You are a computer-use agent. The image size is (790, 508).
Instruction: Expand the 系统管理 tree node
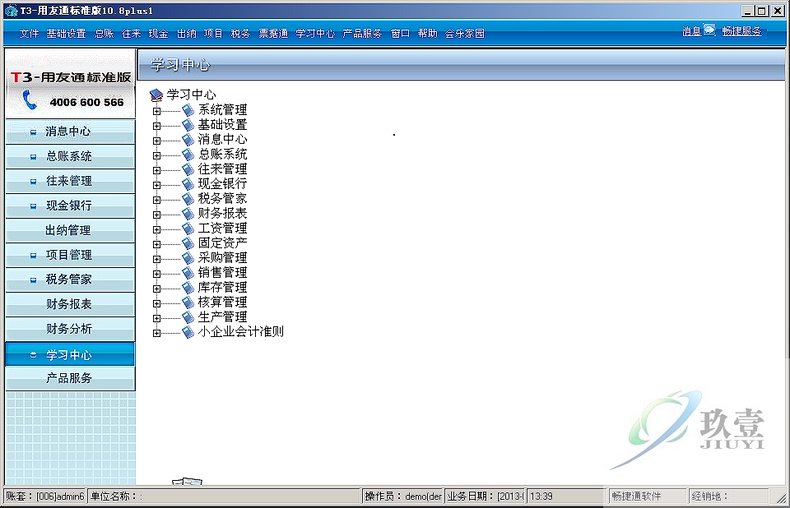(x=157, y=111)
